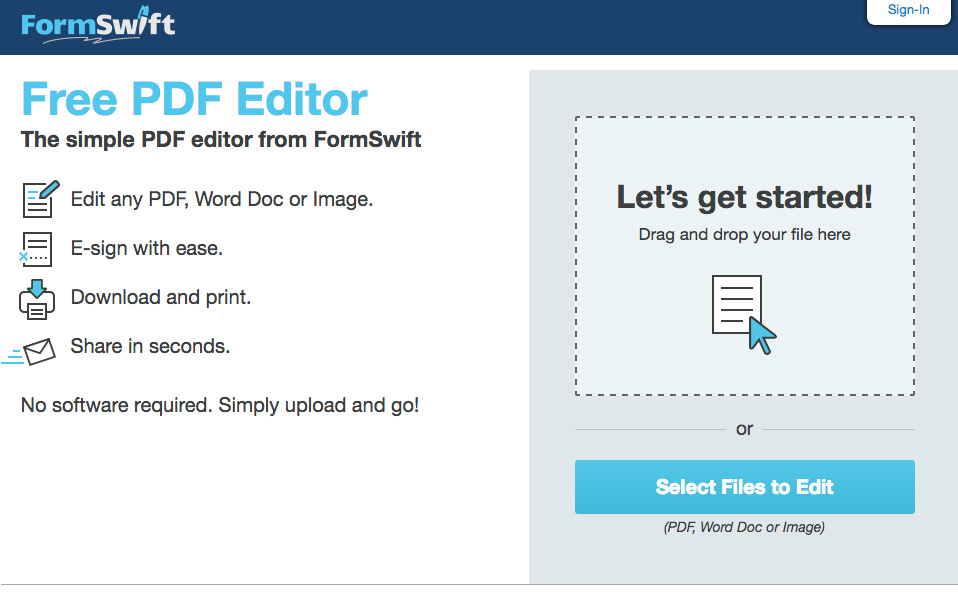
Task: Click the "E-sign with ease." text
Action: 147,249
